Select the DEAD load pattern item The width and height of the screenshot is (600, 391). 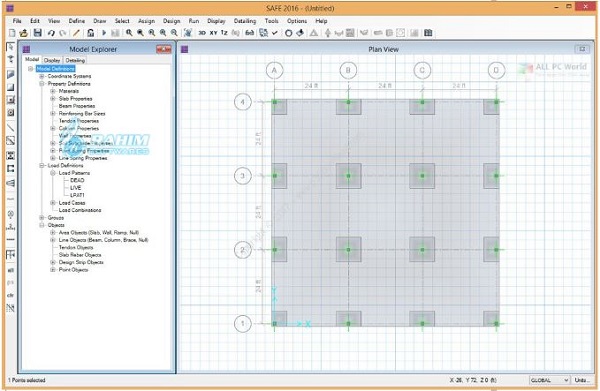(77, 180)
